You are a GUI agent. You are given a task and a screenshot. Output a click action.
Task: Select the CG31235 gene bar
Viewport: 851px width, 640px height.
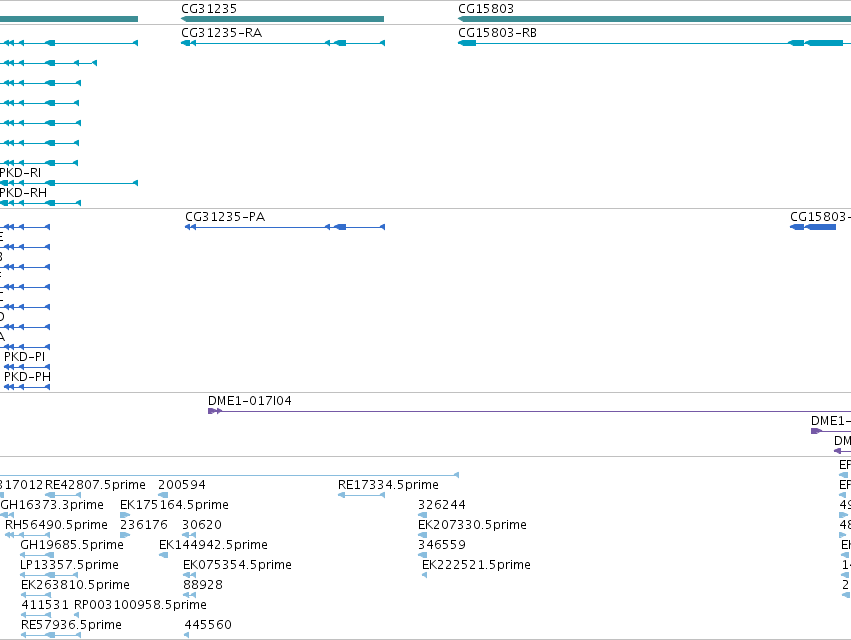tap(282, 19)
